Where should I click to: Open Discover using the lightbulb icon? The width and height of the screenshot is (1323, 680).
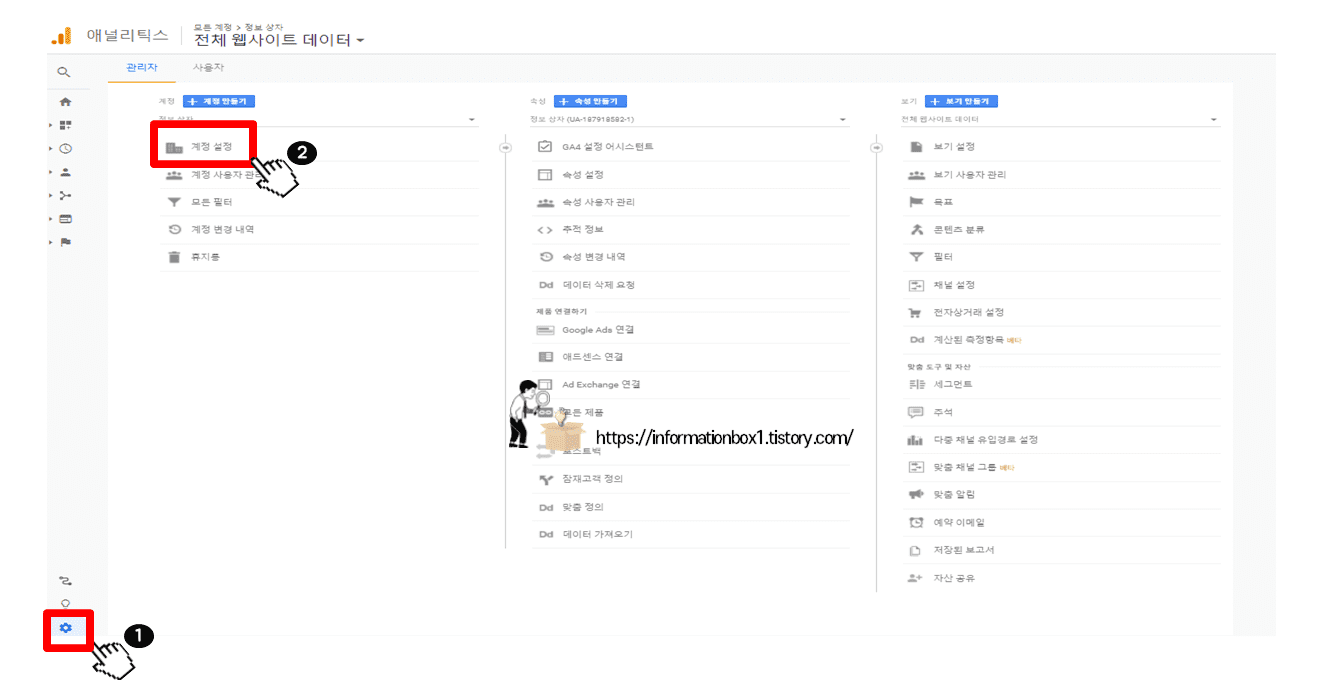pos(66,601)
